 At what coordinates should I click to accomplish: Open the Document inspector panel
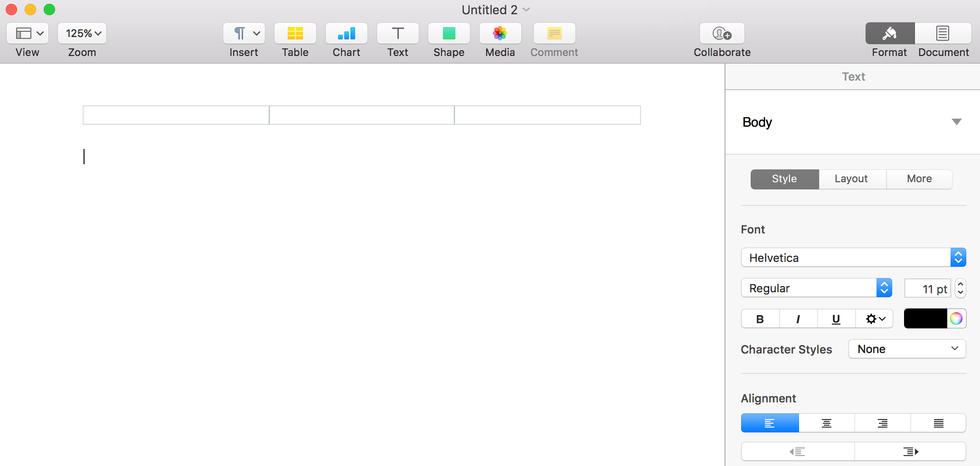pos(943,33)
